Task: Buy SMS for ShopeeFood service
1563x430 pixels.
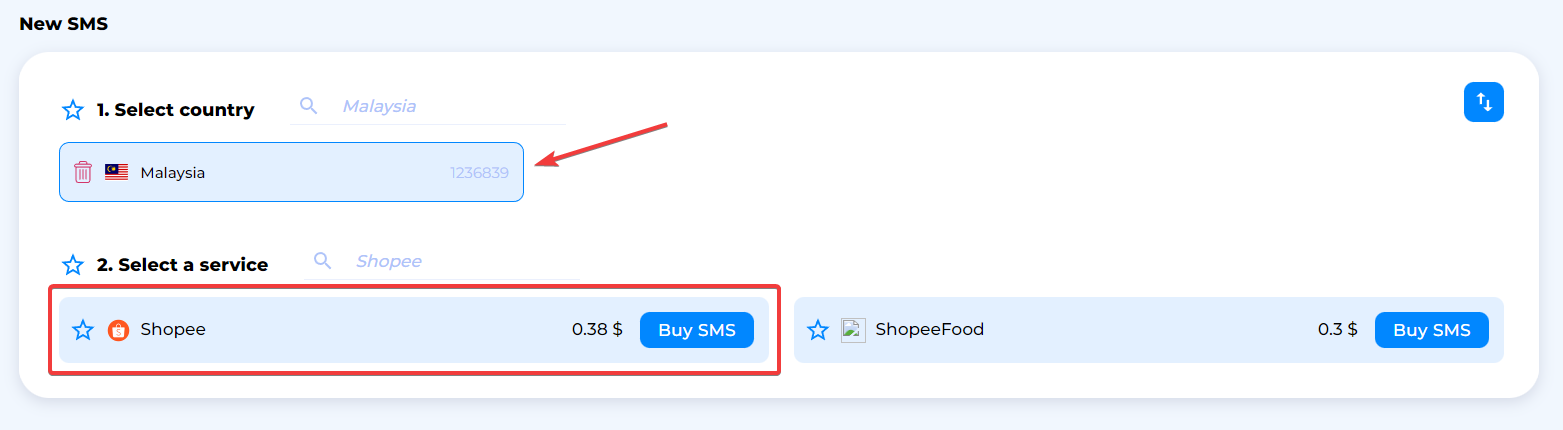Action: pyautogui.click(x=1432, y=330)
